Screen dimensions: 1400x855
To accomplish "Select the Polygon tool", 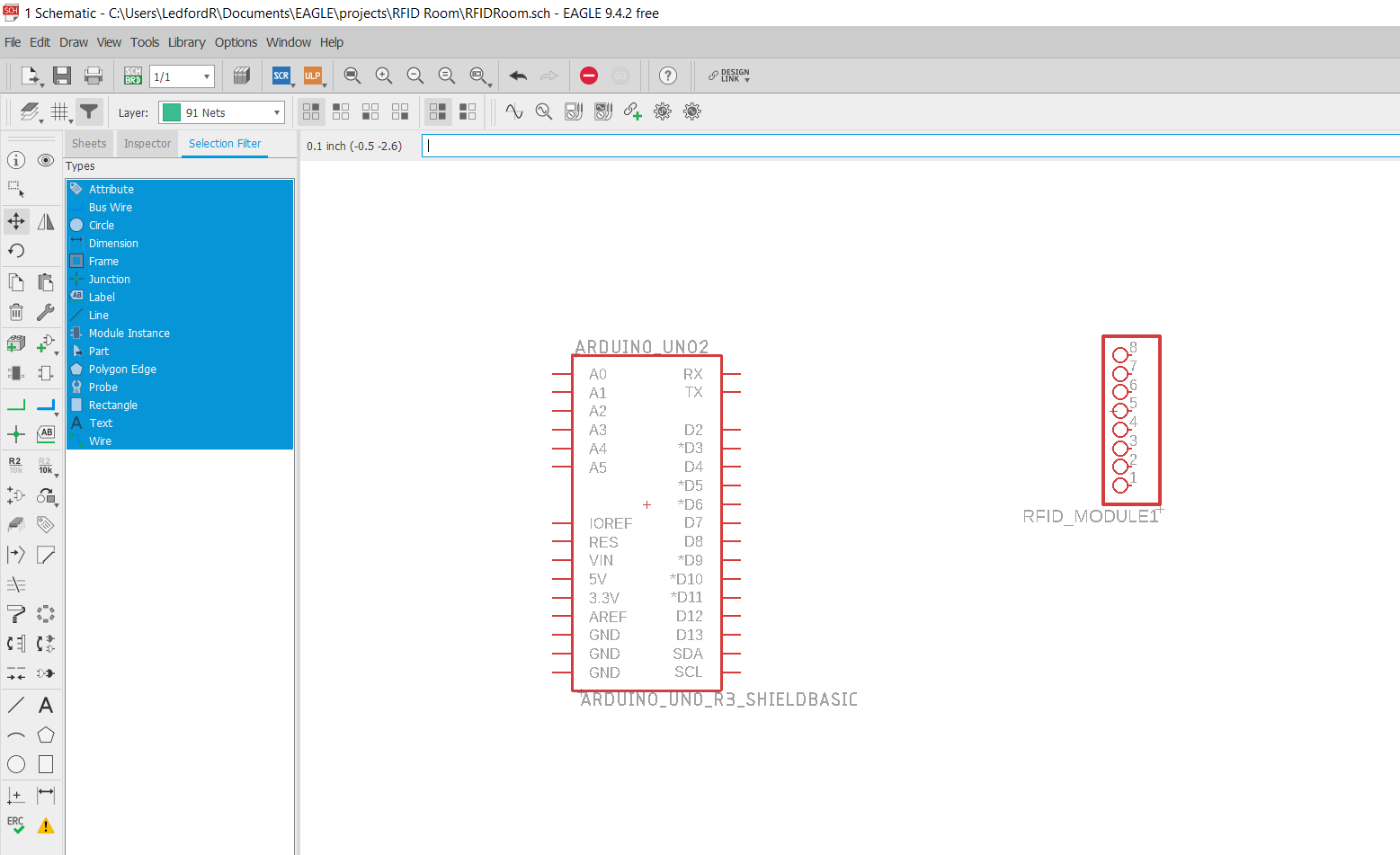I will point(46,735).
